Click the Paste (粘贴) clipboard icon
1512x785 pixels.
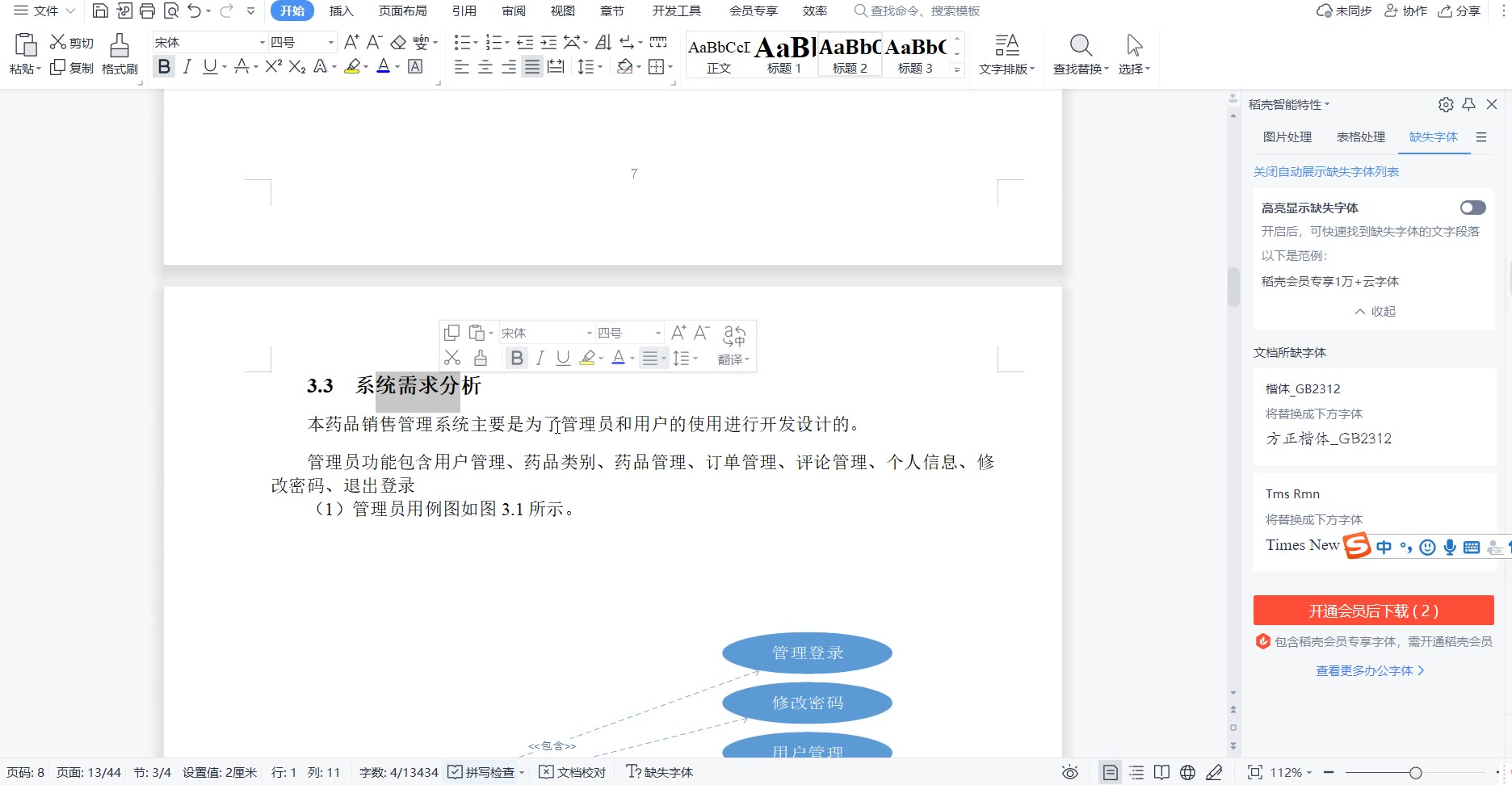click(x=26, y=44)
